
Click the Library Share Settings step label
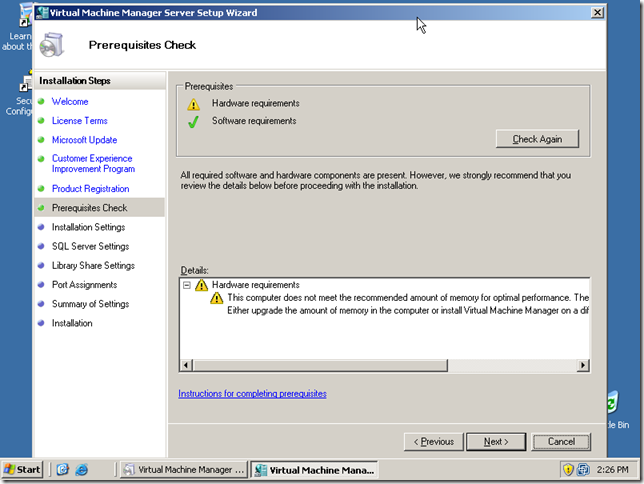(93, 266)
